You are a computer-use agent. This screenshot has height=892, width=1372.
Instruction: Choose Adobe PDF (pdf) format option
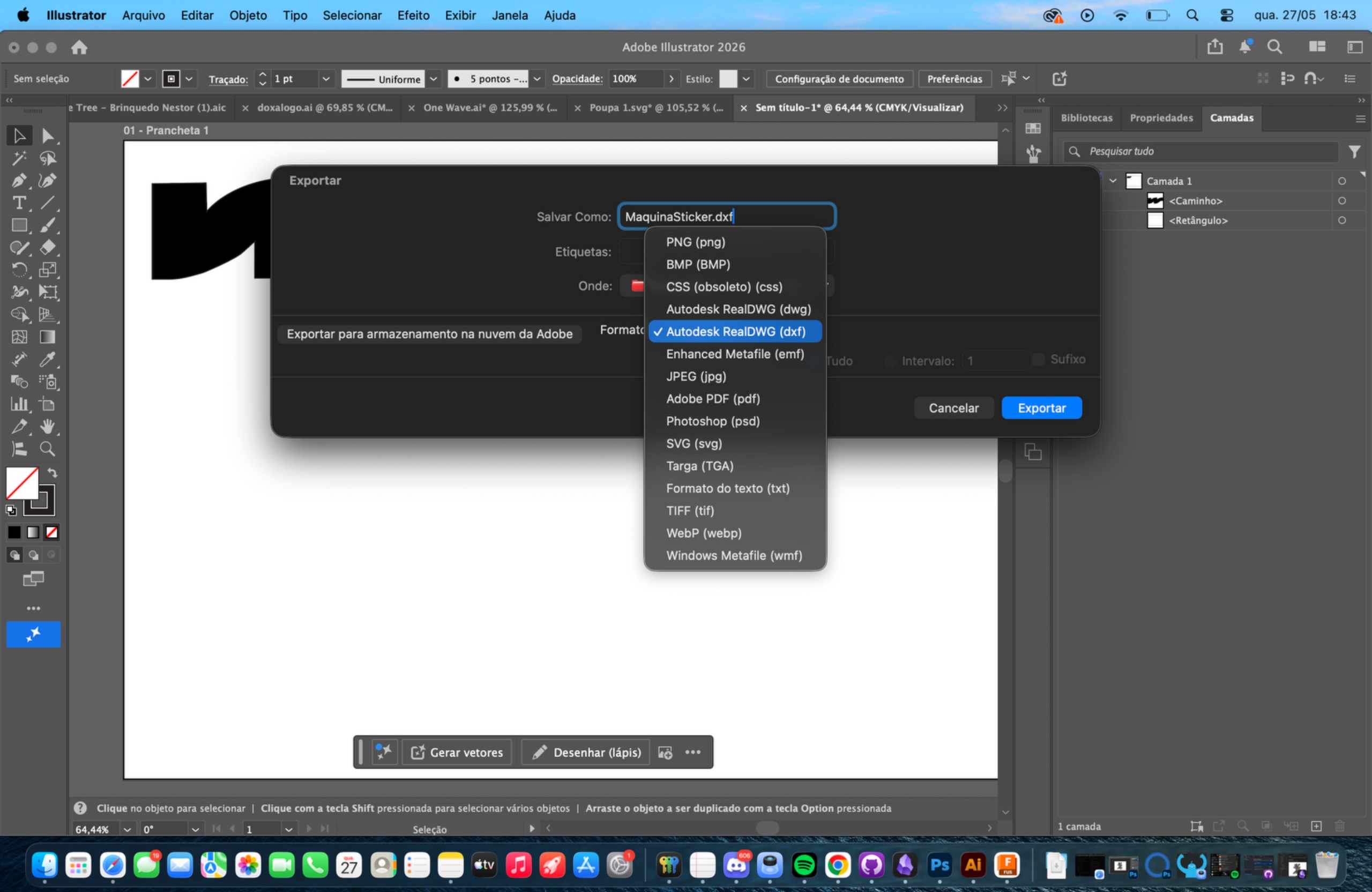coord(734,398)
